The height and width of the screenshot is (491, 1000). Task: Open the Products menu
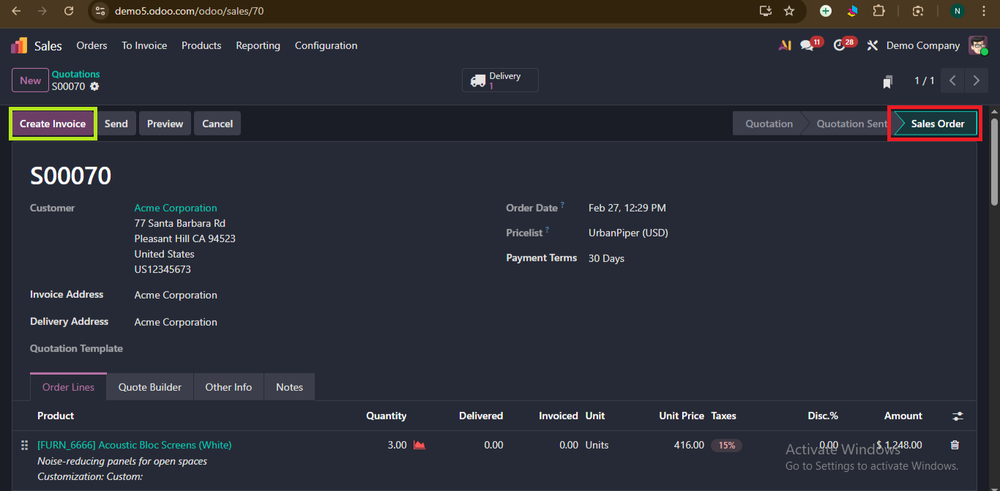(x=202, y=46)
